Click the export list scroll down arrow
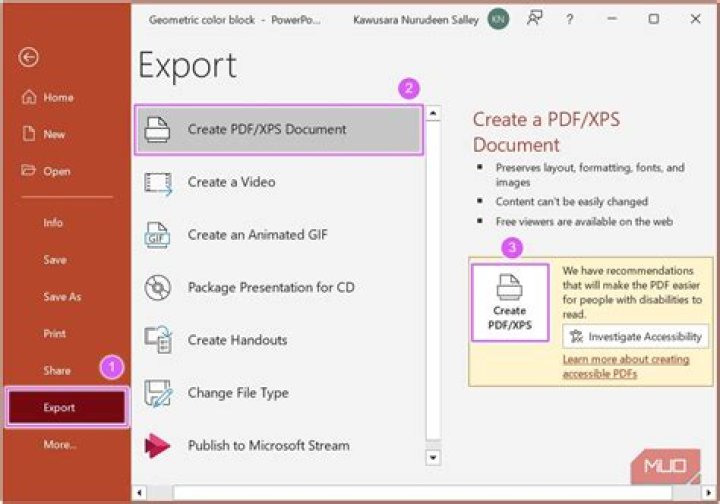Screen dimensions: 720x504 point(433,458)
